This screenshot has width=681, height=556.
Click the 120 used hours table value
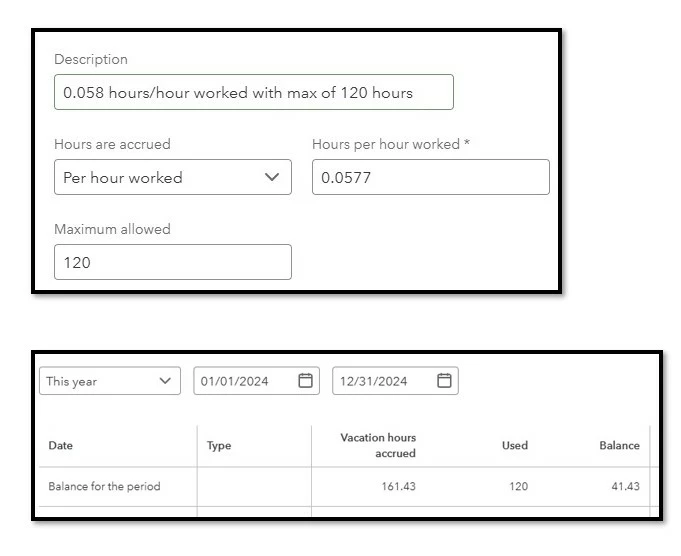click(518, 486)
